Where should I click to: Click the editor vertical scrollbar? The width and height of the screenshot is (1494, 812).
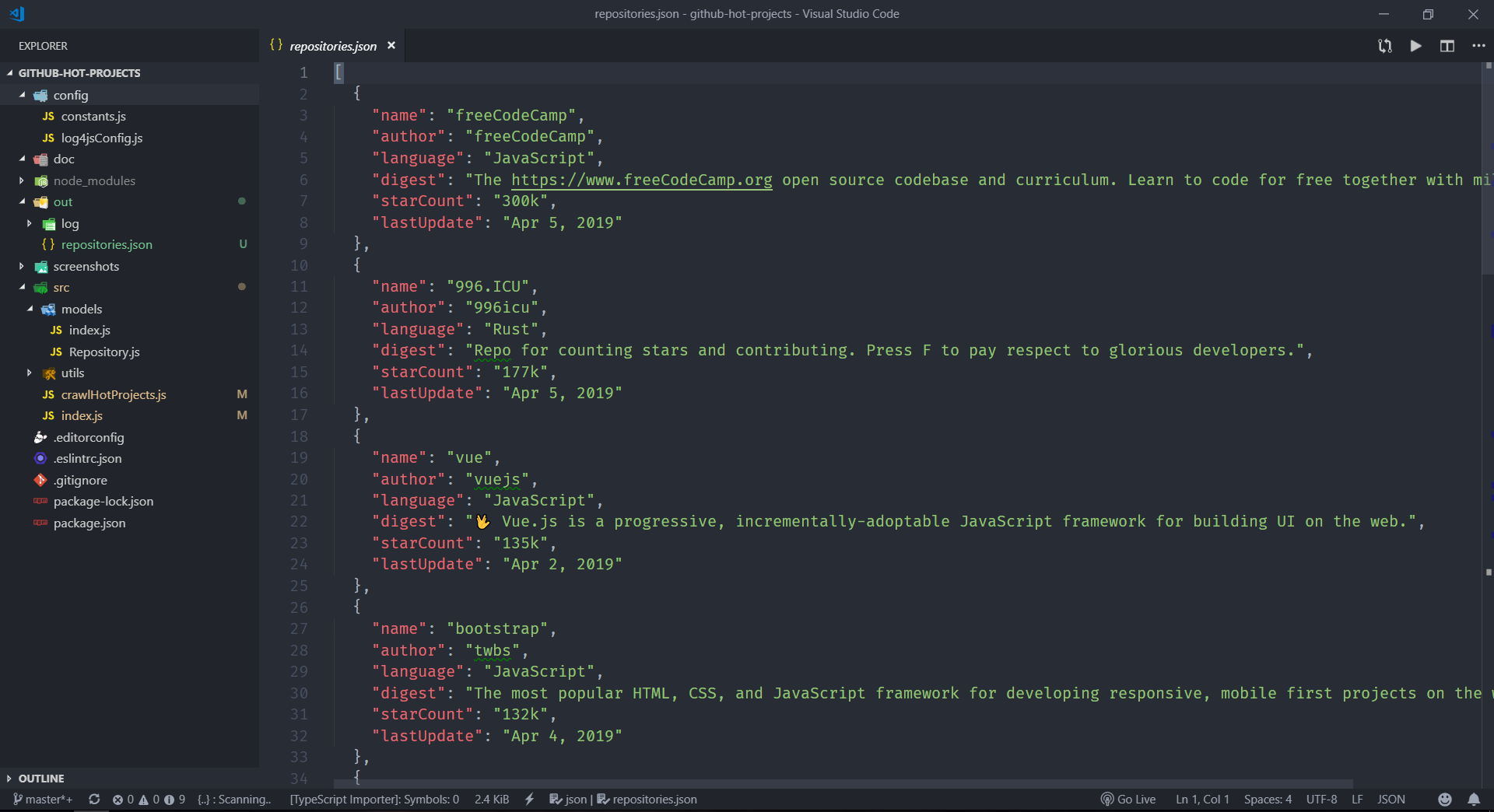(1488, 167)
